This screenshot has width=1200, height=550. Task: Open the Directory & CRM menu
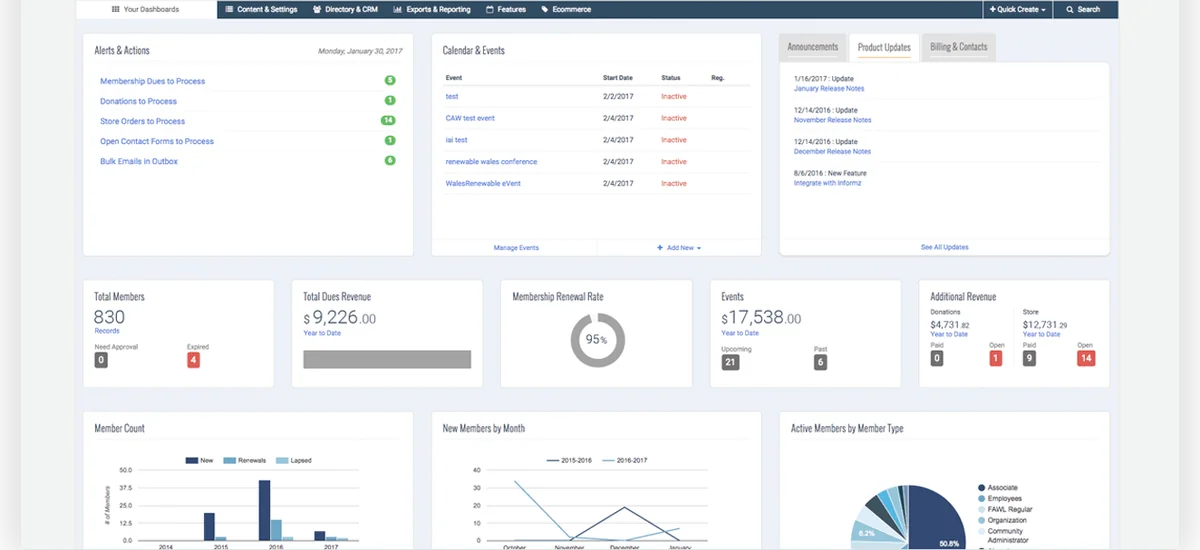tap(345, 9)
